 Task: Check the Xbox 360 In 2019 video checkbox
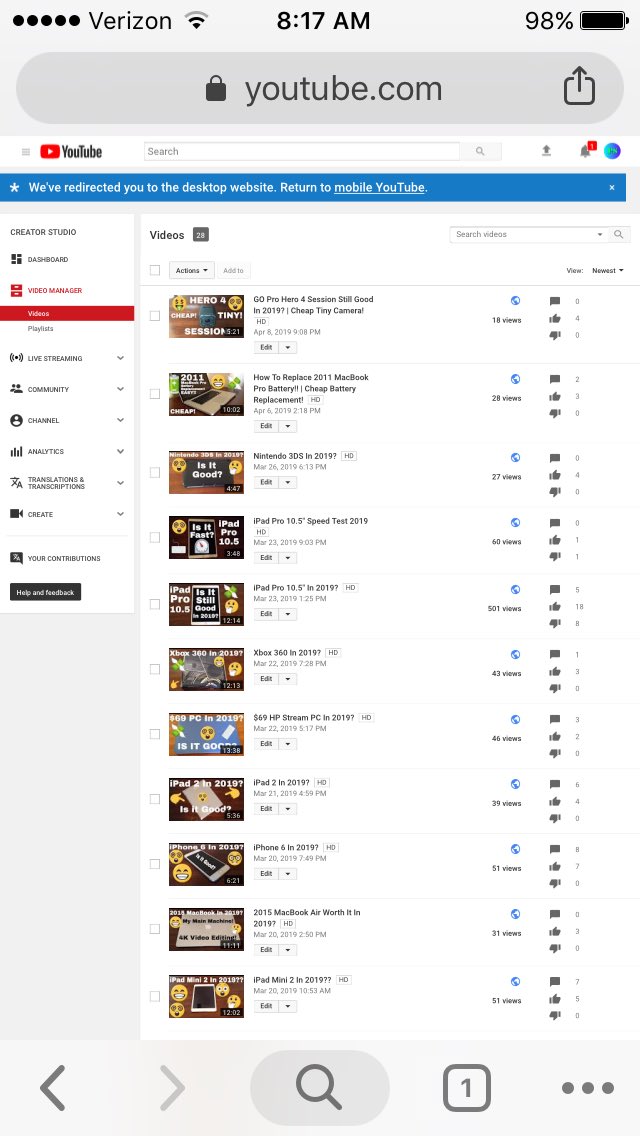click(154, 669)
